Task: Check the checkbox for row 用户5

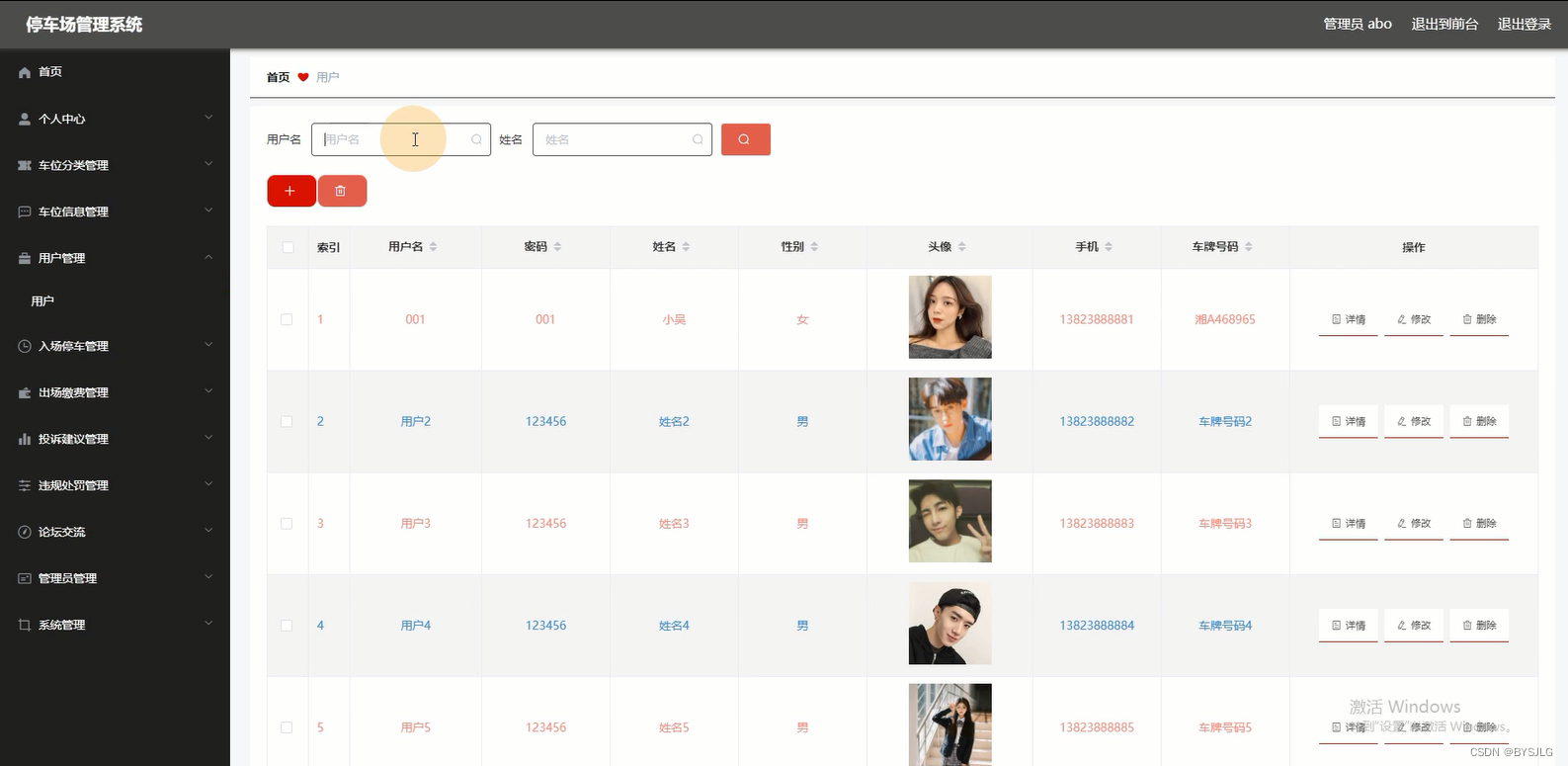Action: 287,727
